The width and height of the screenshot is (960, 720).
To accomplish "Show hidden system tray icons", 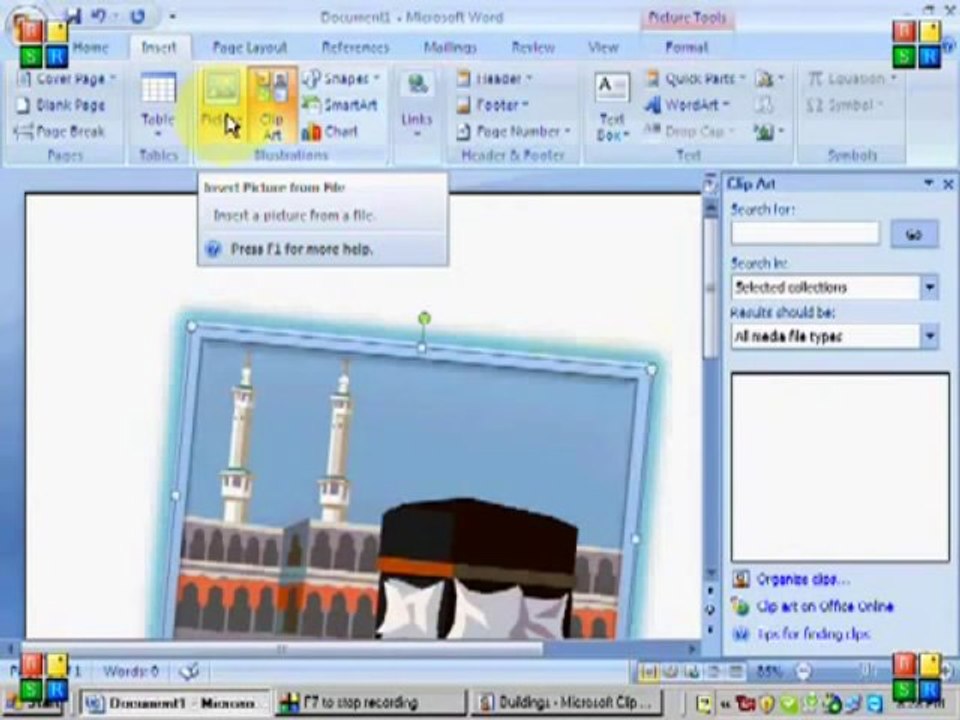I will click(726, 703).
